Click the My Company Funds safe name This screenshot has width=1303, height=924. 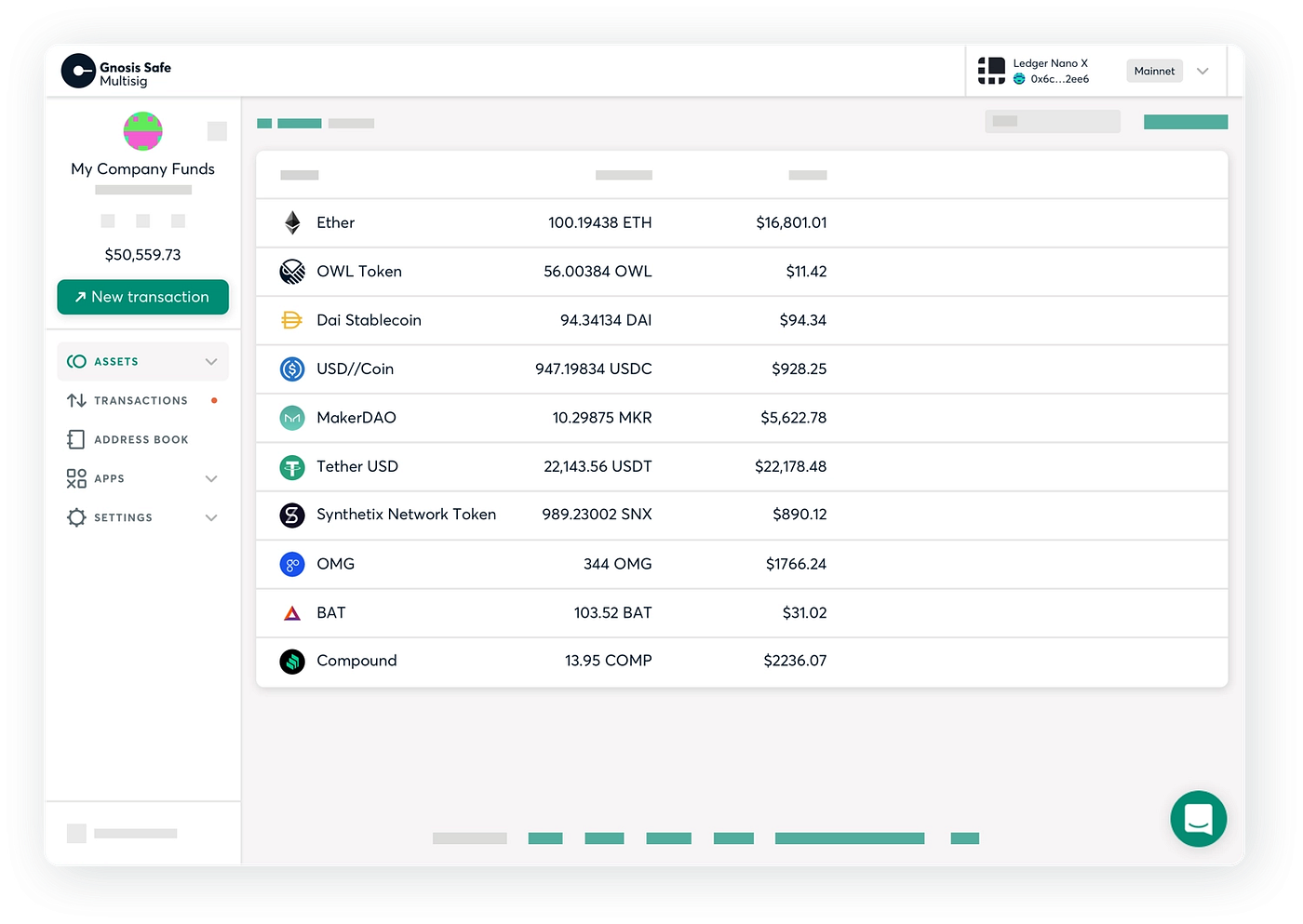click(142, 168)
